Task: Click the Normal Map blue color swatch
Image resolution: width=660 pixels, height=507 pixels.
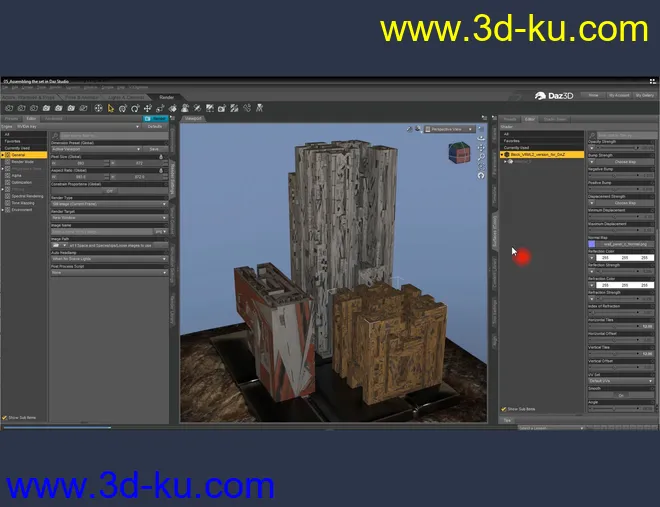Action: 592,243
